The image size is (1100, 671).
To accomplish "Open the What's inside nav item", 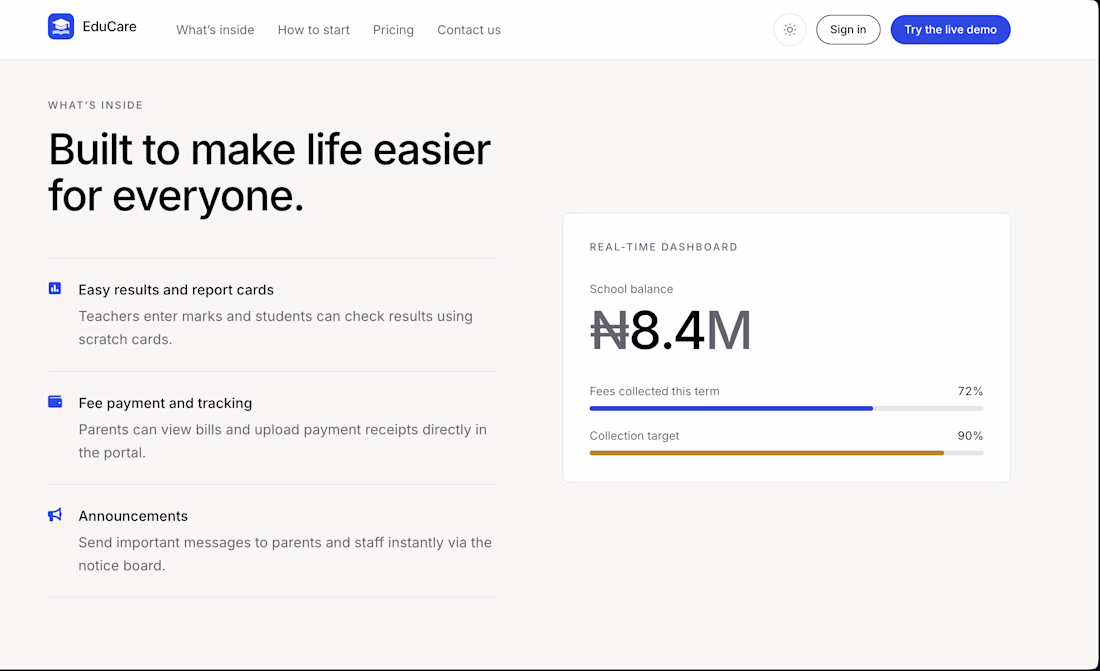I will pos(215,29).
